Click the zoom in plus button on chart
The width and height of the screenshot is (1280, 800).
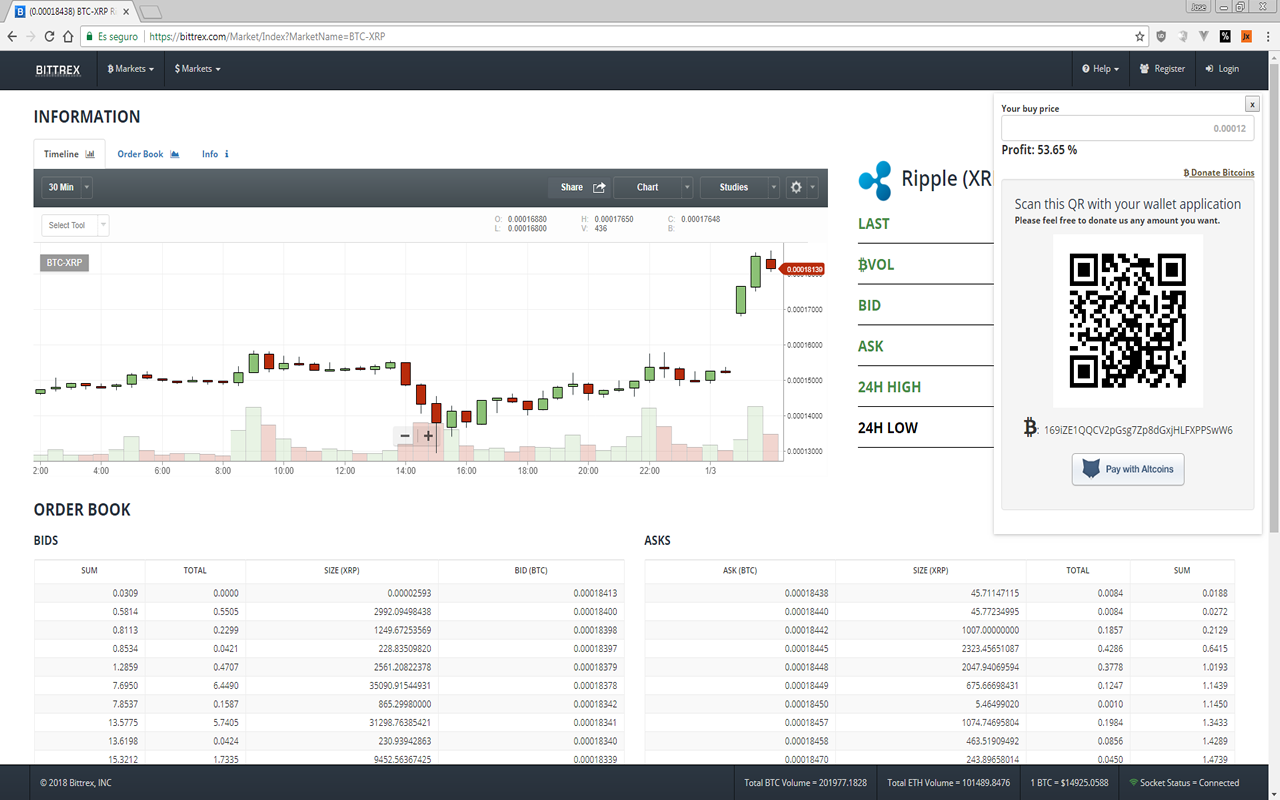[428, 436]
